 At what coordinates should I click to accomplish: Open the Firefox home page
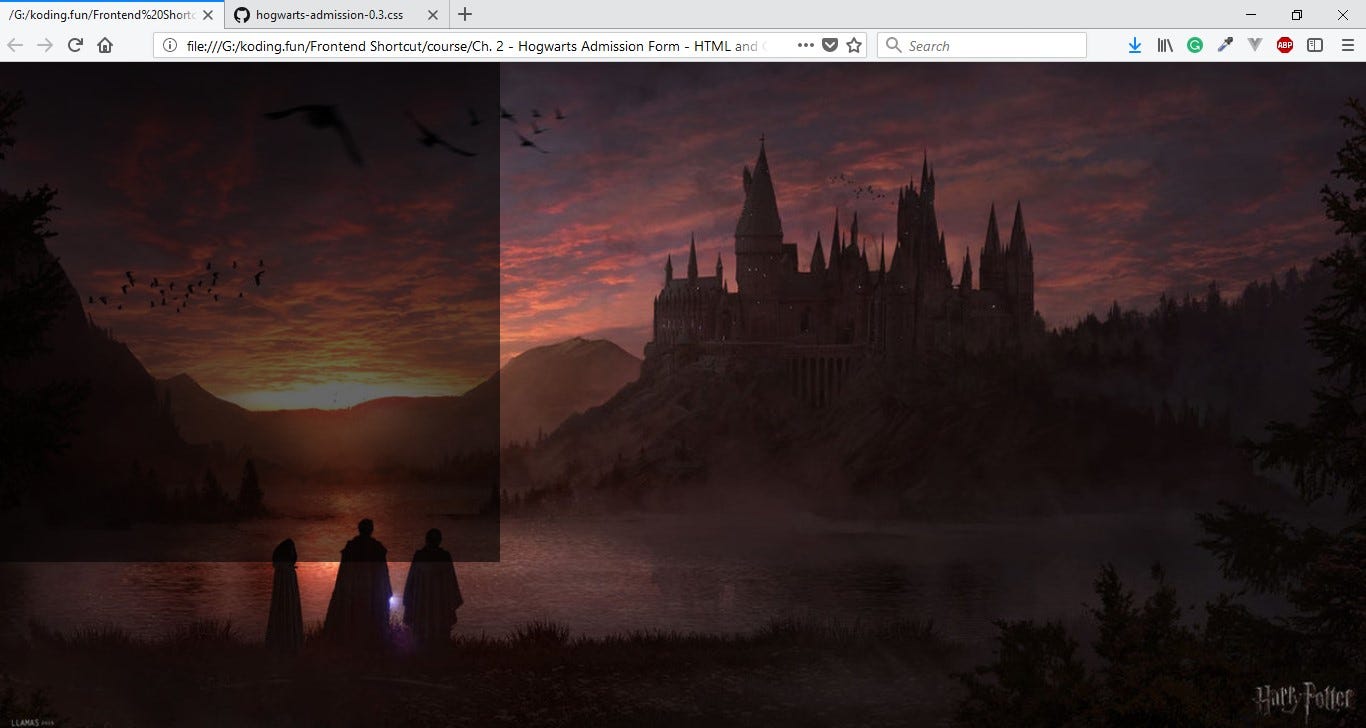105,45
